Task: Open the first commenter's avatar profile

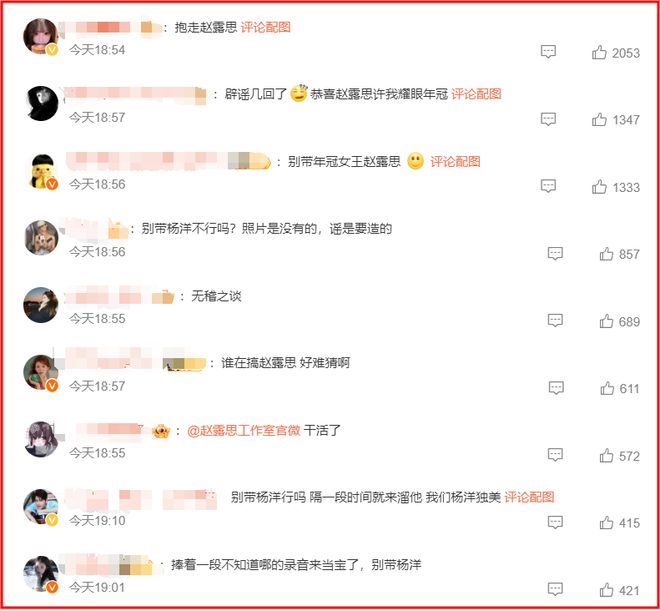Action: [x=40, y=36]
